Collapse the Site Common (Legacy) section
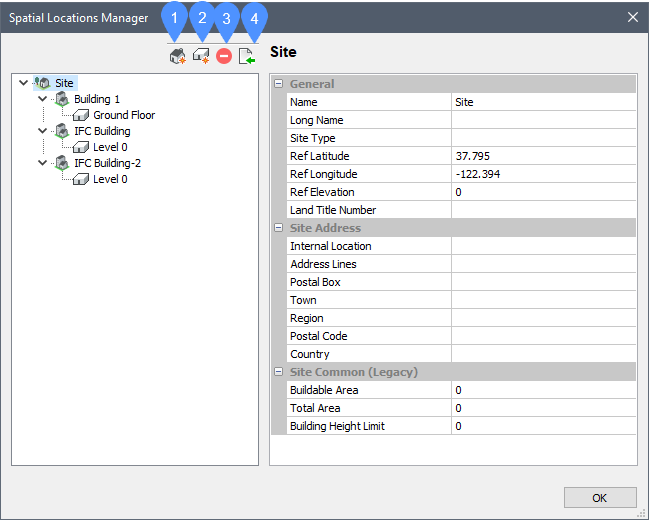 (279, 372)
